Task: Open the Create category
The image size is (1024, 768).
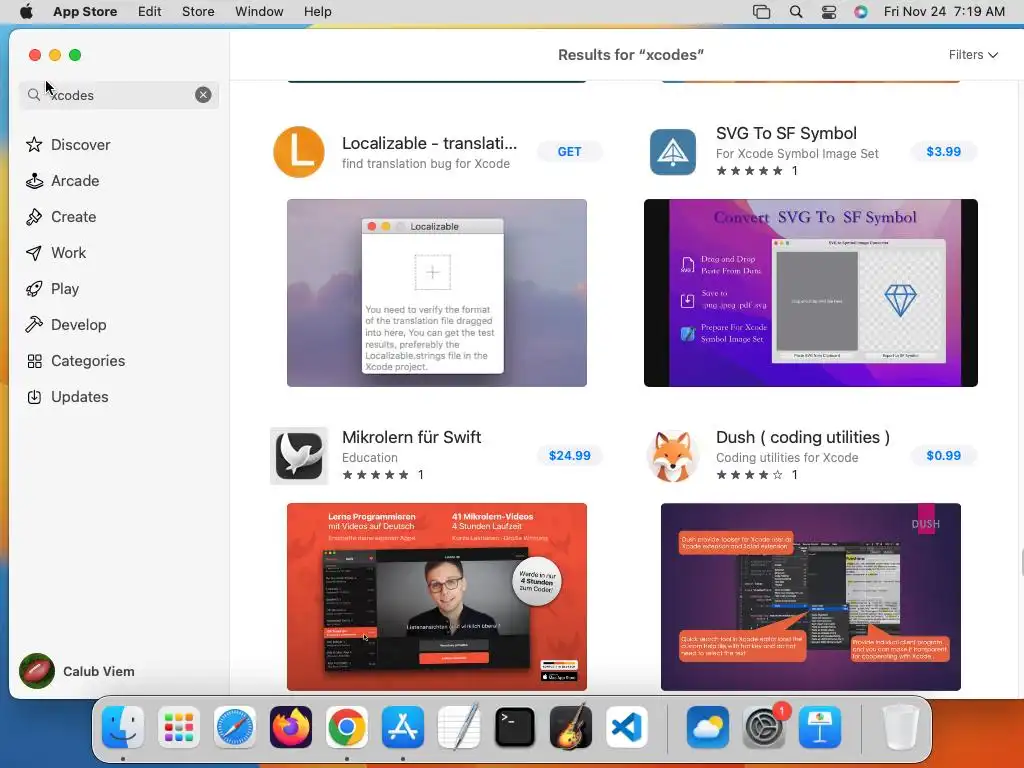Action: pos(61,217)
